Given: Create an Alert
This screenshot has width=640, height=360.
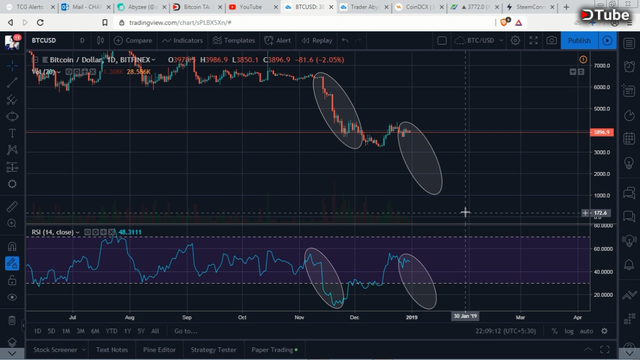Looking at the screenshot, I should [x=278, y=40].
